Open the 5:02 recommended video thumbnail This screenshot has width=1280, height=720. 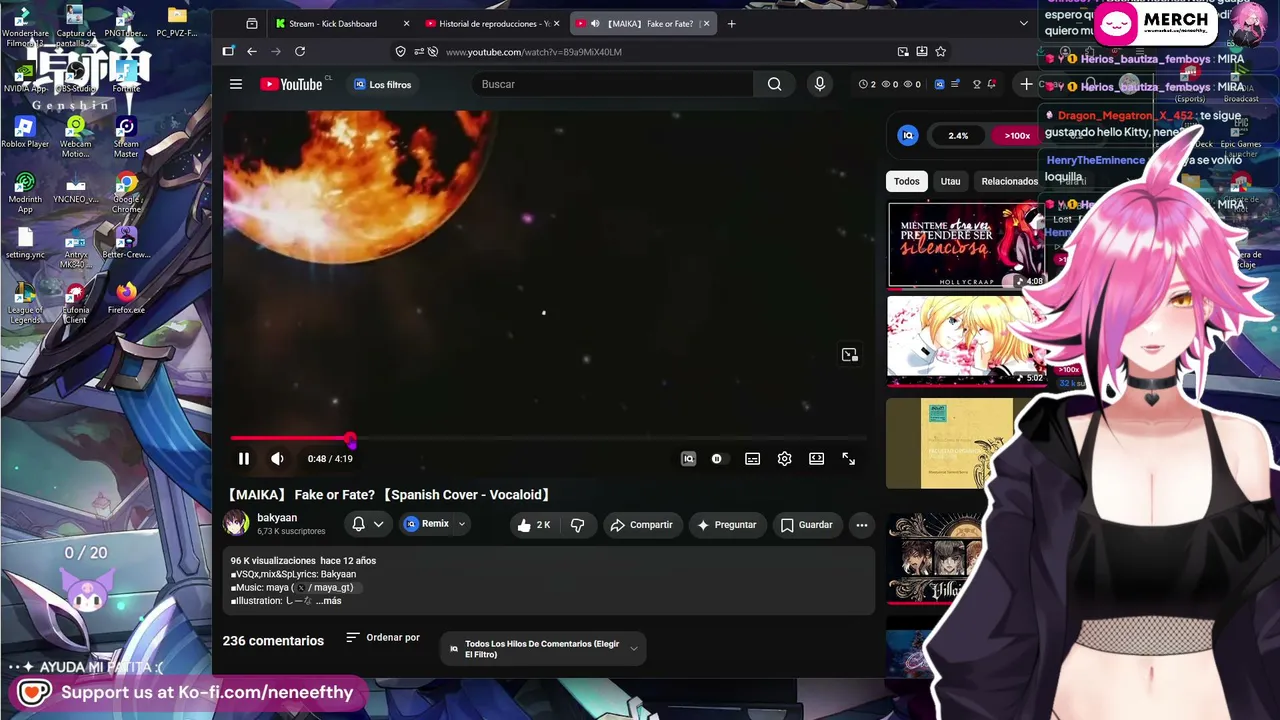966,340
